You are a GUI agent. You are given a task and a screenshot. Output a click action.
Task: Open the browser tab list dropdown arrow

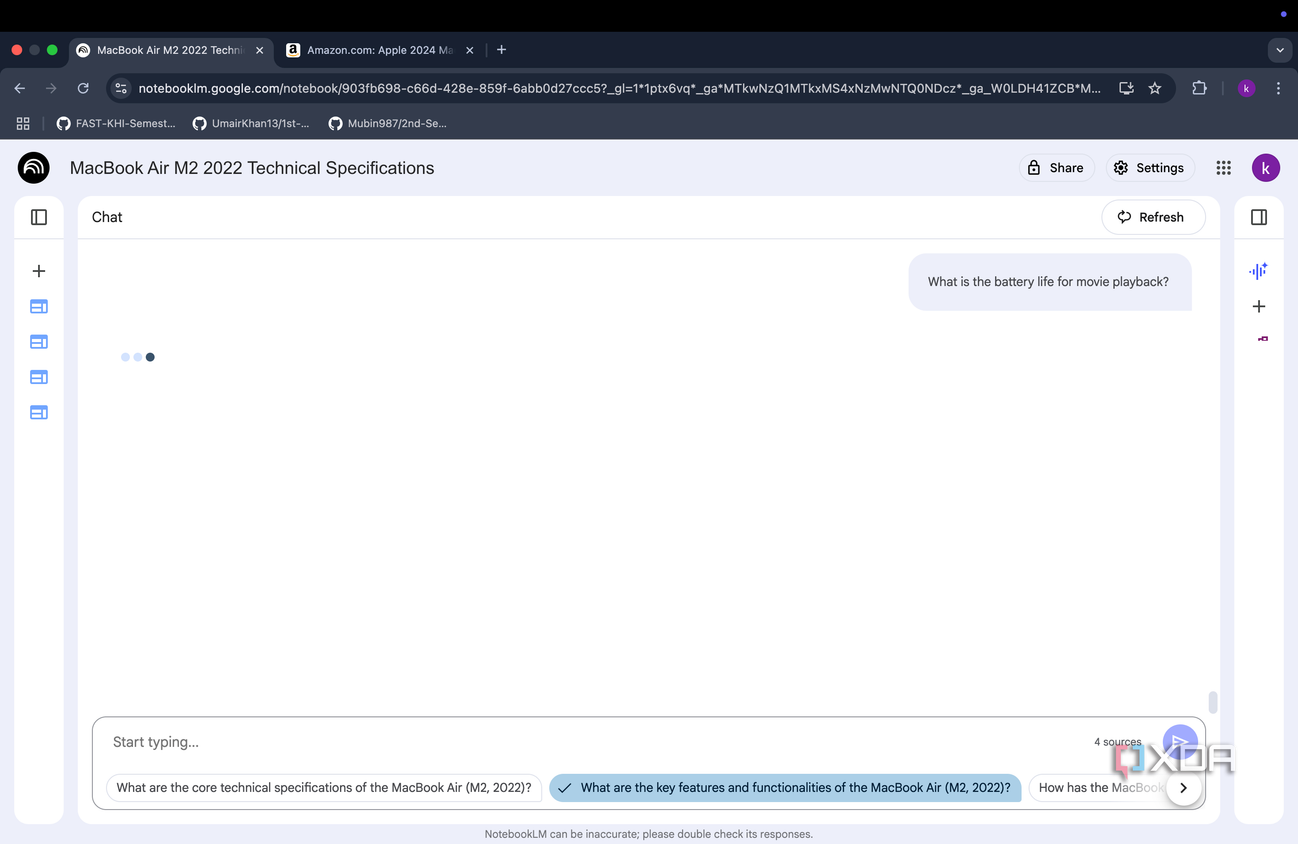coord(1280,50)
